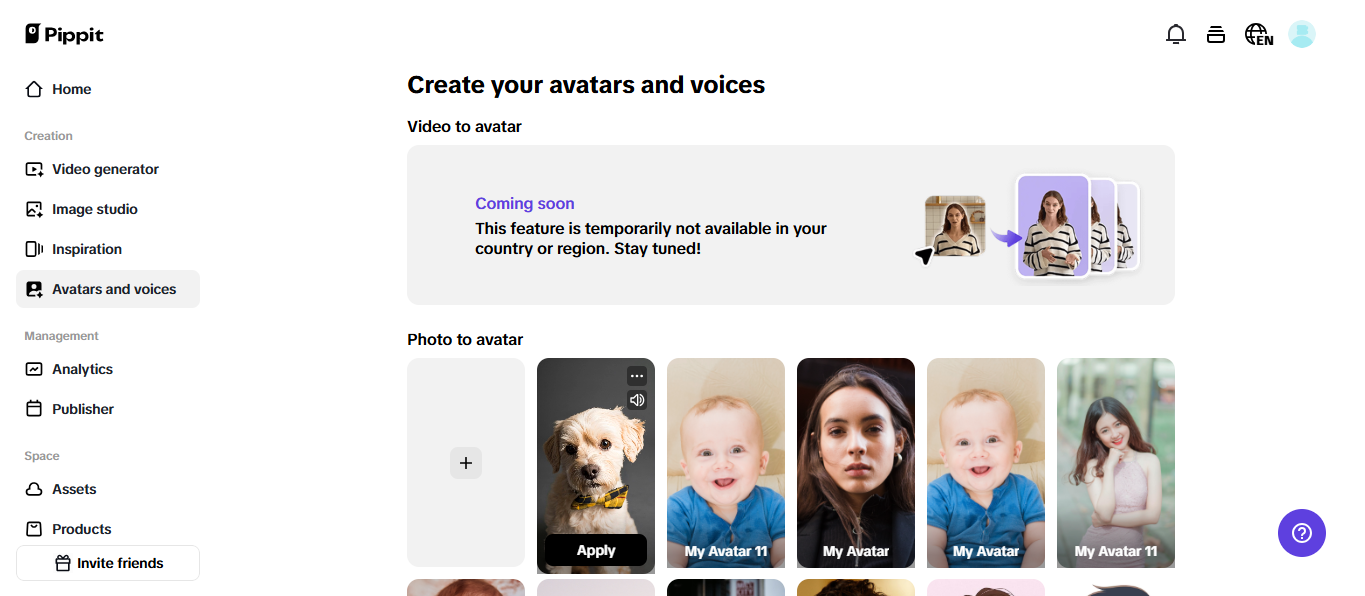Navigate to Inspiration section
The width and height of the screenshot is (1365, 596).
coord(86,249)
